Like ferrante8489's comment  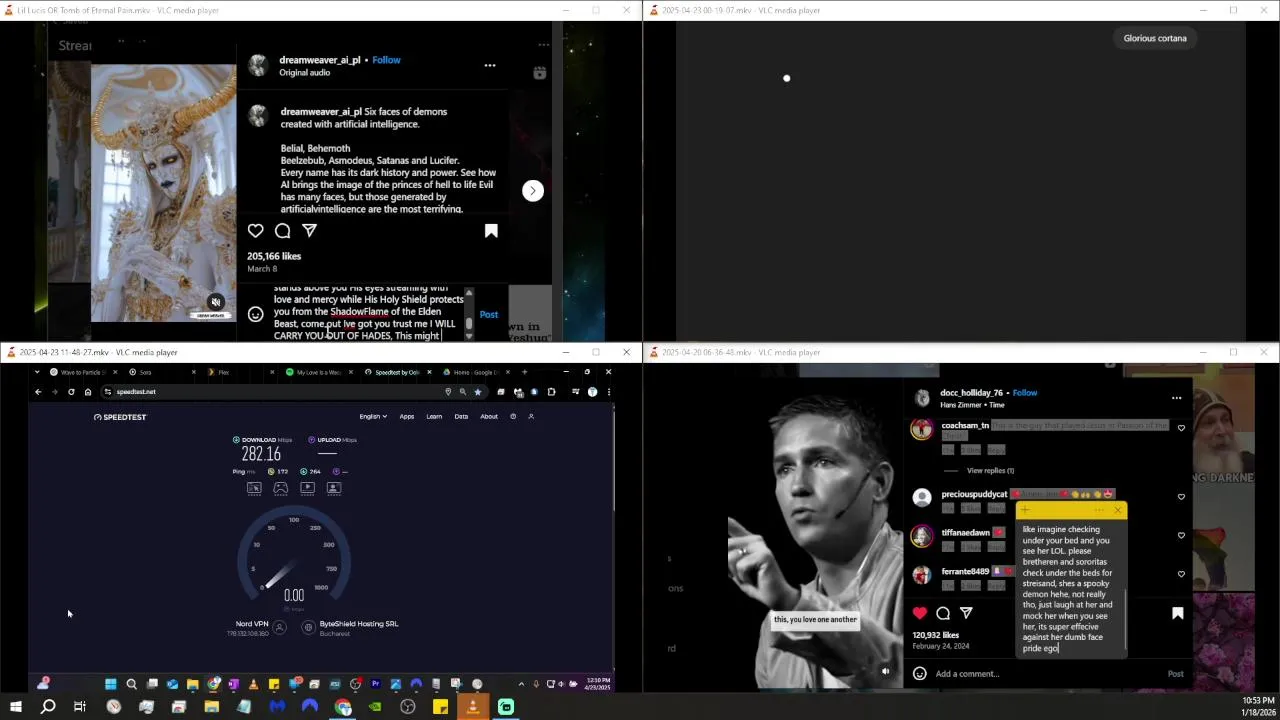pyautogui.click(x=1181, y=574)
